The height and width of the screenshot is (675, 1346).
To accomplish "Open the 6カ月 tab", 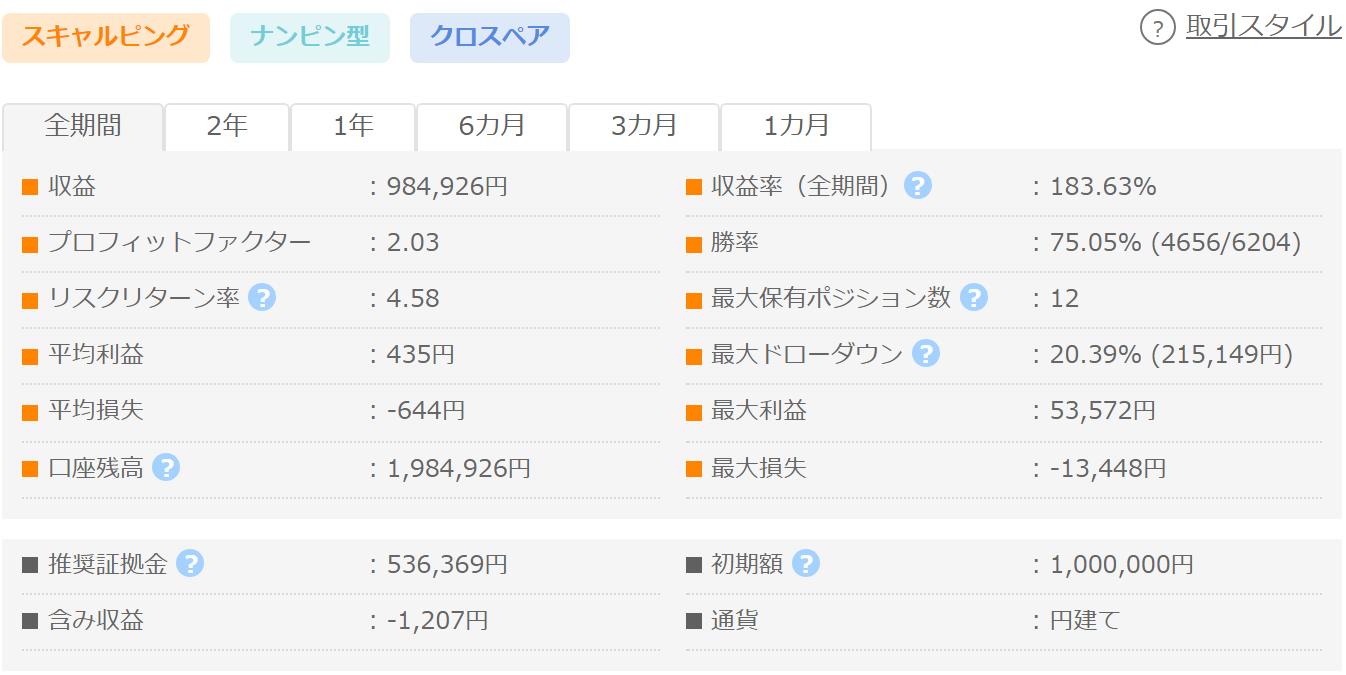I will pyautogui.click(x=492, y=127).
